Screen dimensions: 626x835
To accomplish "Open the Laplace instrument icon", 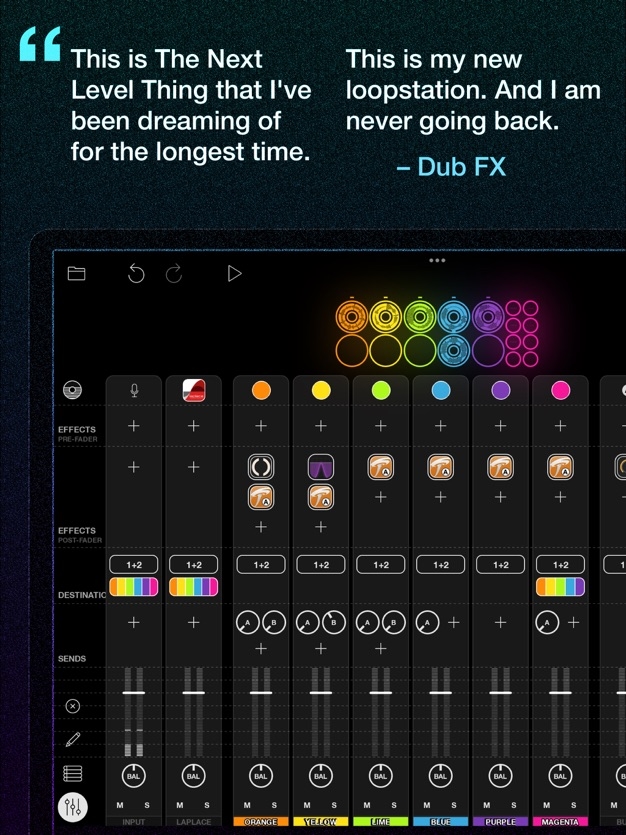I will coord(194,390).
